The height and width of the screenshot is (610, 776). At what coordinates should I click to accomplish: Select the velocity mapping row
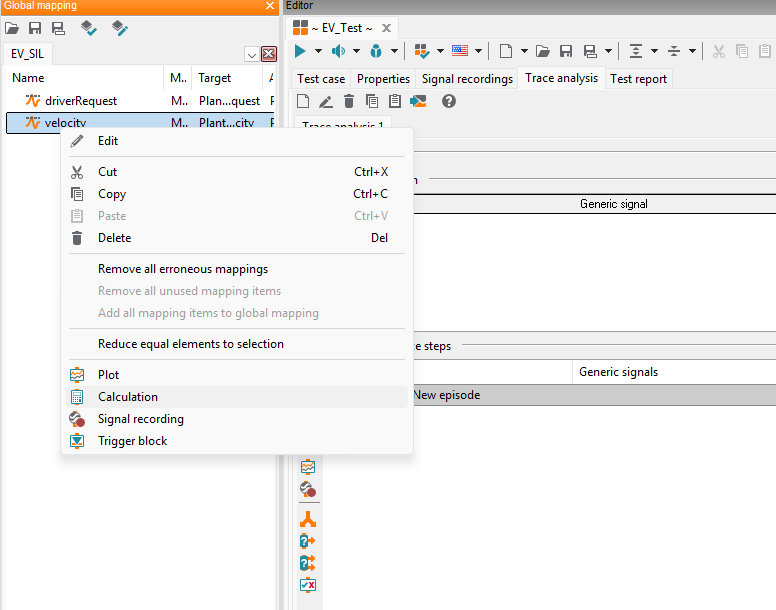pos(140,123)
